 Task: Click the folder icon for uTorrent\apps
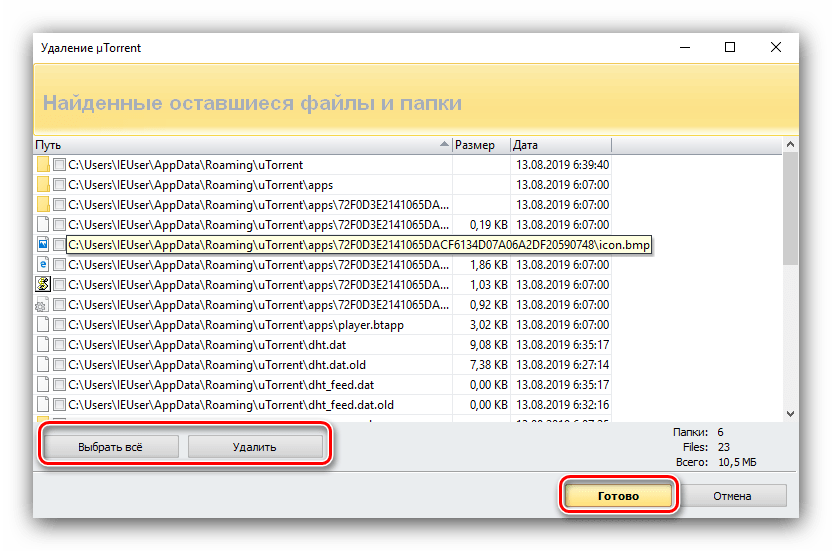42,184
